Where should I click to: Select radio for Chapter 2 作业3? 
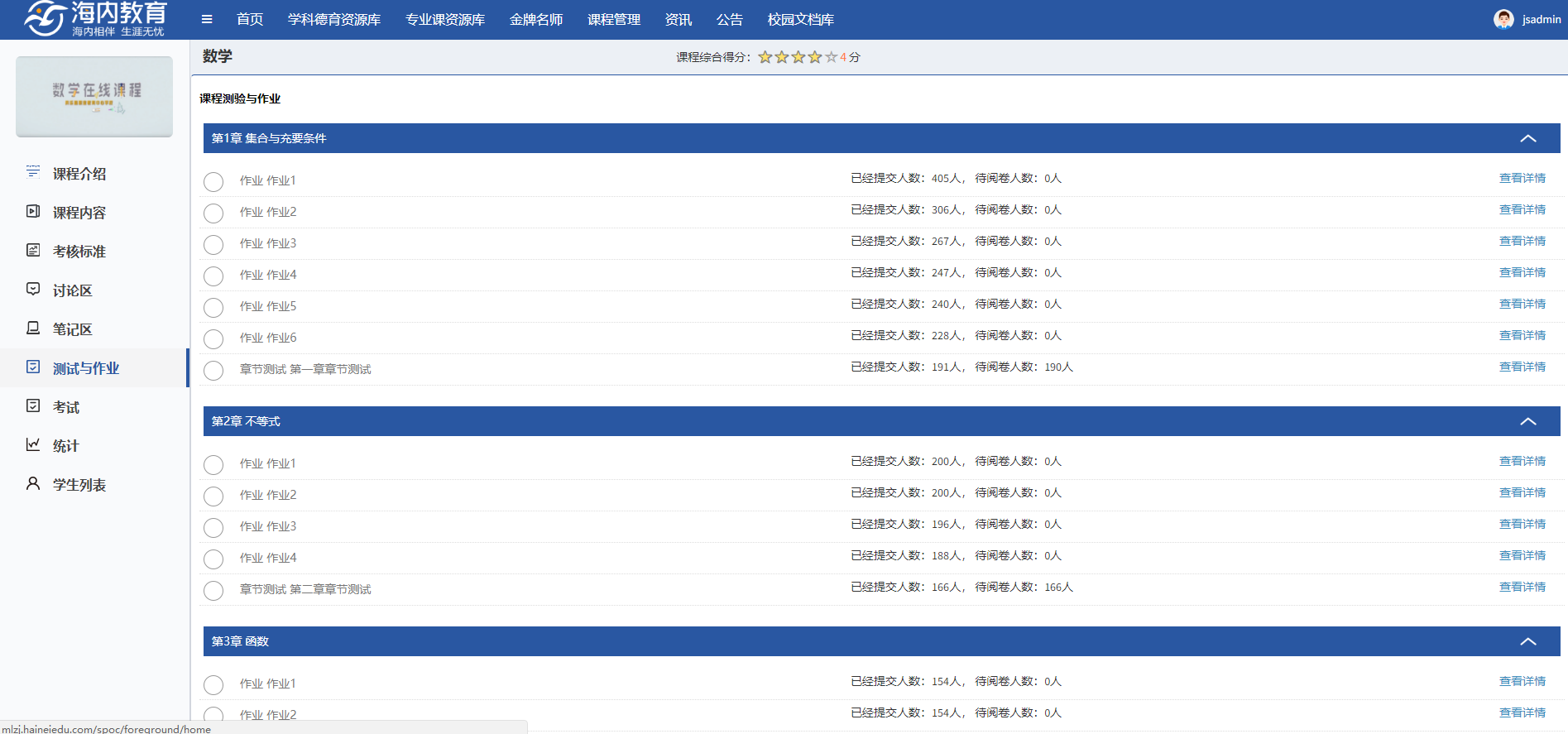[x=213, y=528]
